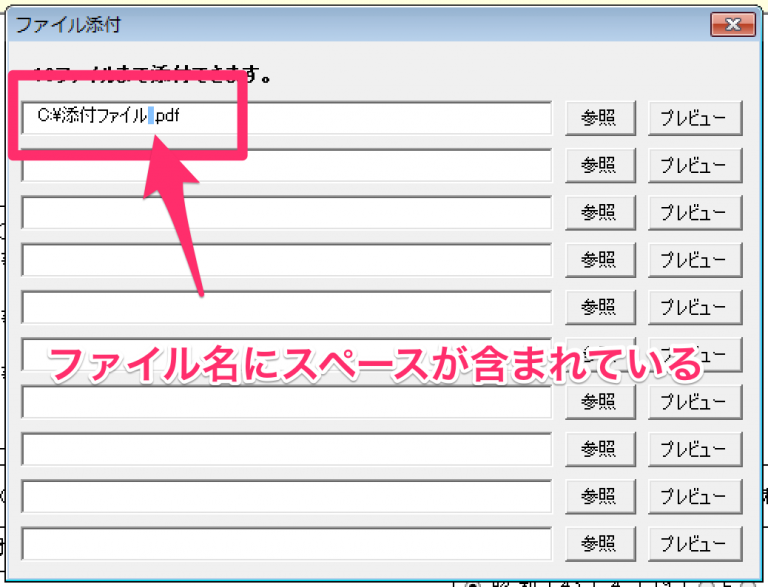The image size is (768, 587).
Task: Preview the second row's attachment with プレビュー
Action: coord(695,166)
